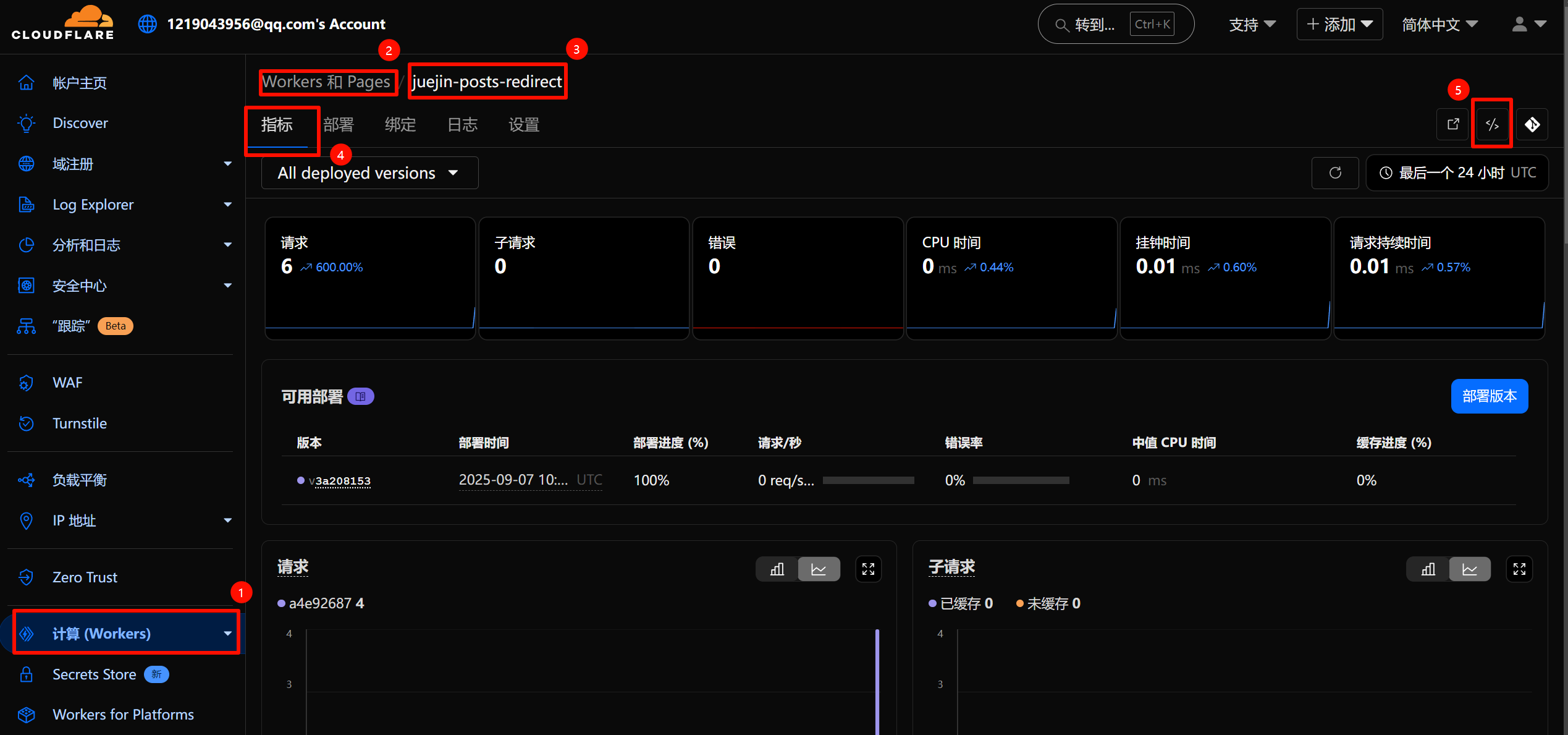Expand the IP 地址 section arrow
Viewport: 1568px width, 735px height.
click(227, 520)
